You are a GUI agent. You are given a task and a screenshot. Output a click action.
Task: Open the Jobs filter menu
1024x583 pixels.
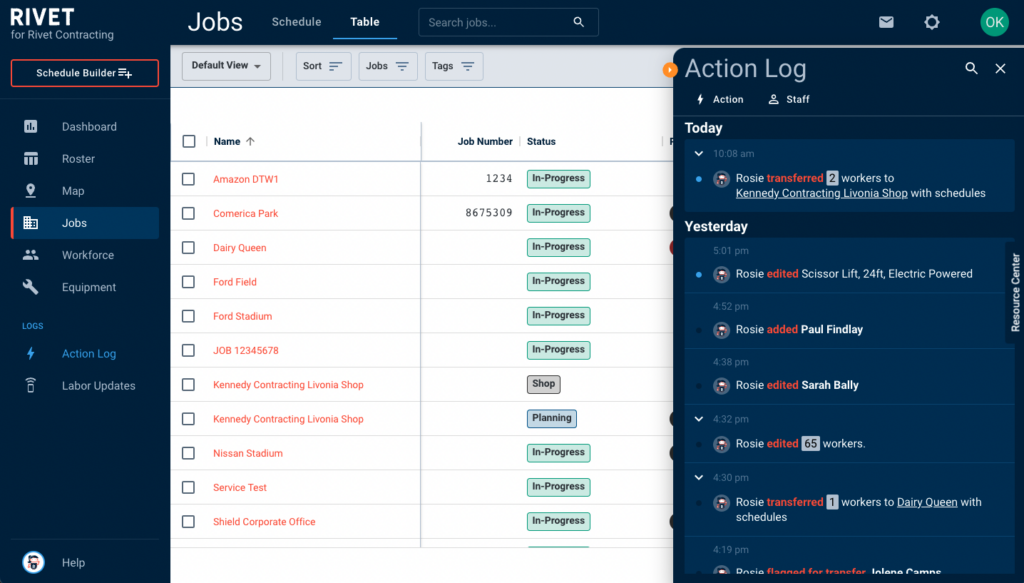click(x=388, y=66)
